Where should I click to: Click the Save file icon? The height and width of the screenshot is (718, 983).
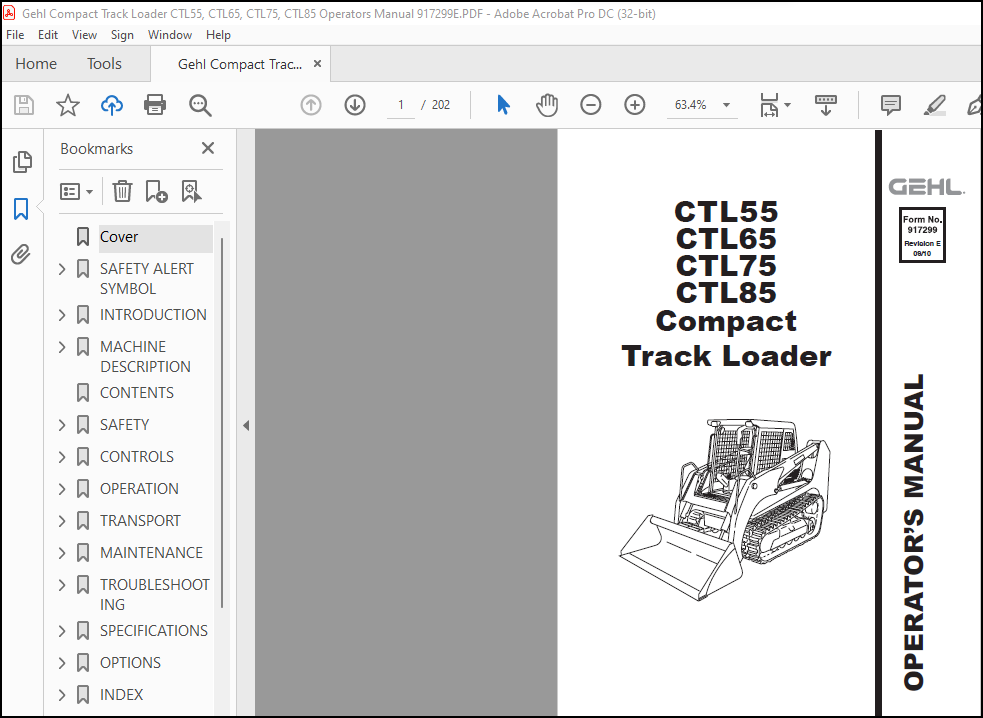tap(24, 105)
